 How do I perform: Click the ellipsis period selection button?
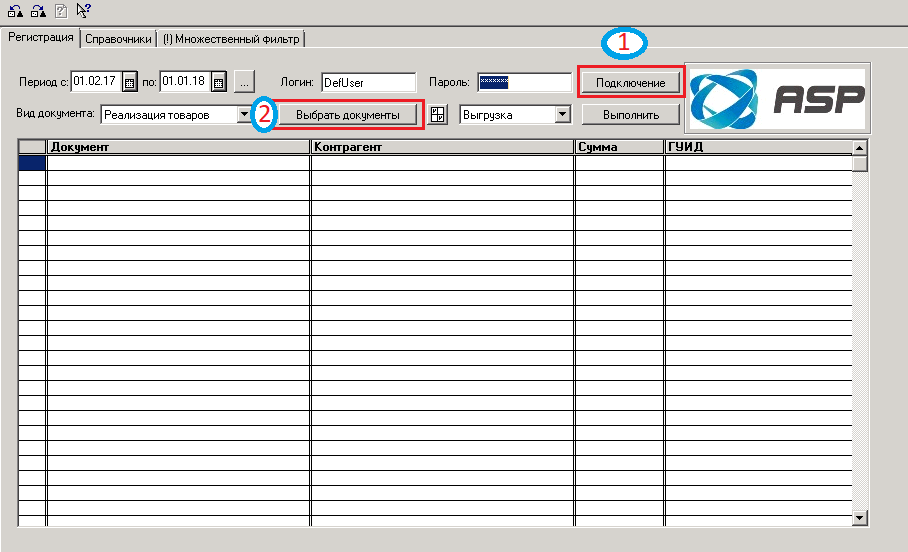(x=244, y=82)
